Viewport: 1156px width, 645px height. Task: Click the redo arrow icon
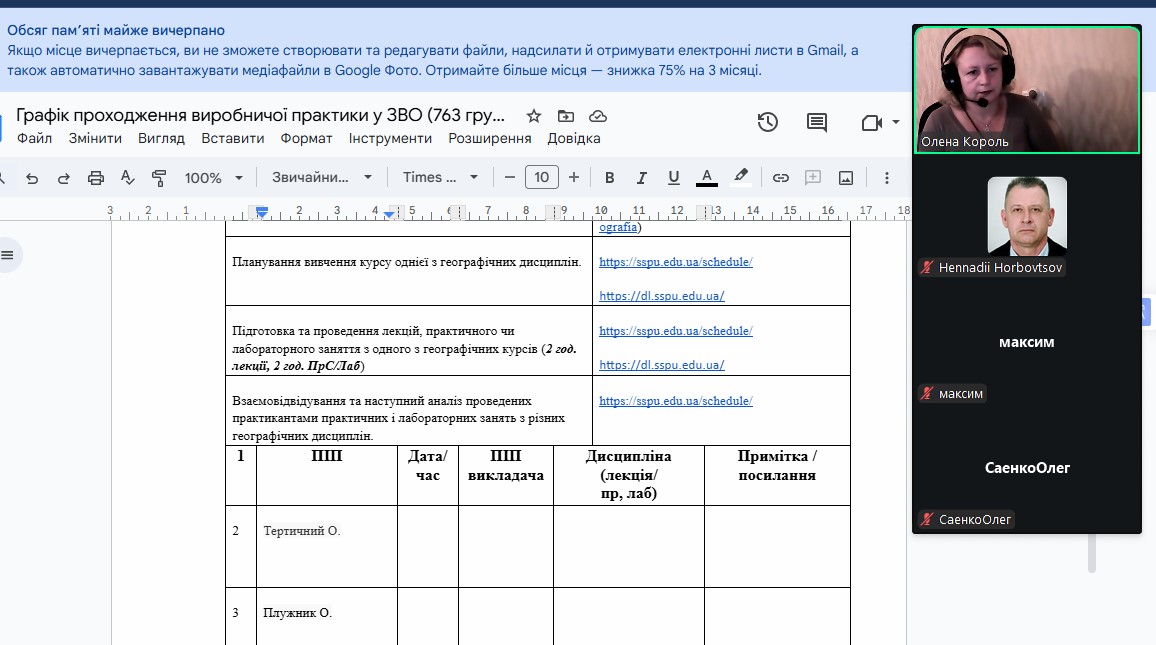point(64,178)
